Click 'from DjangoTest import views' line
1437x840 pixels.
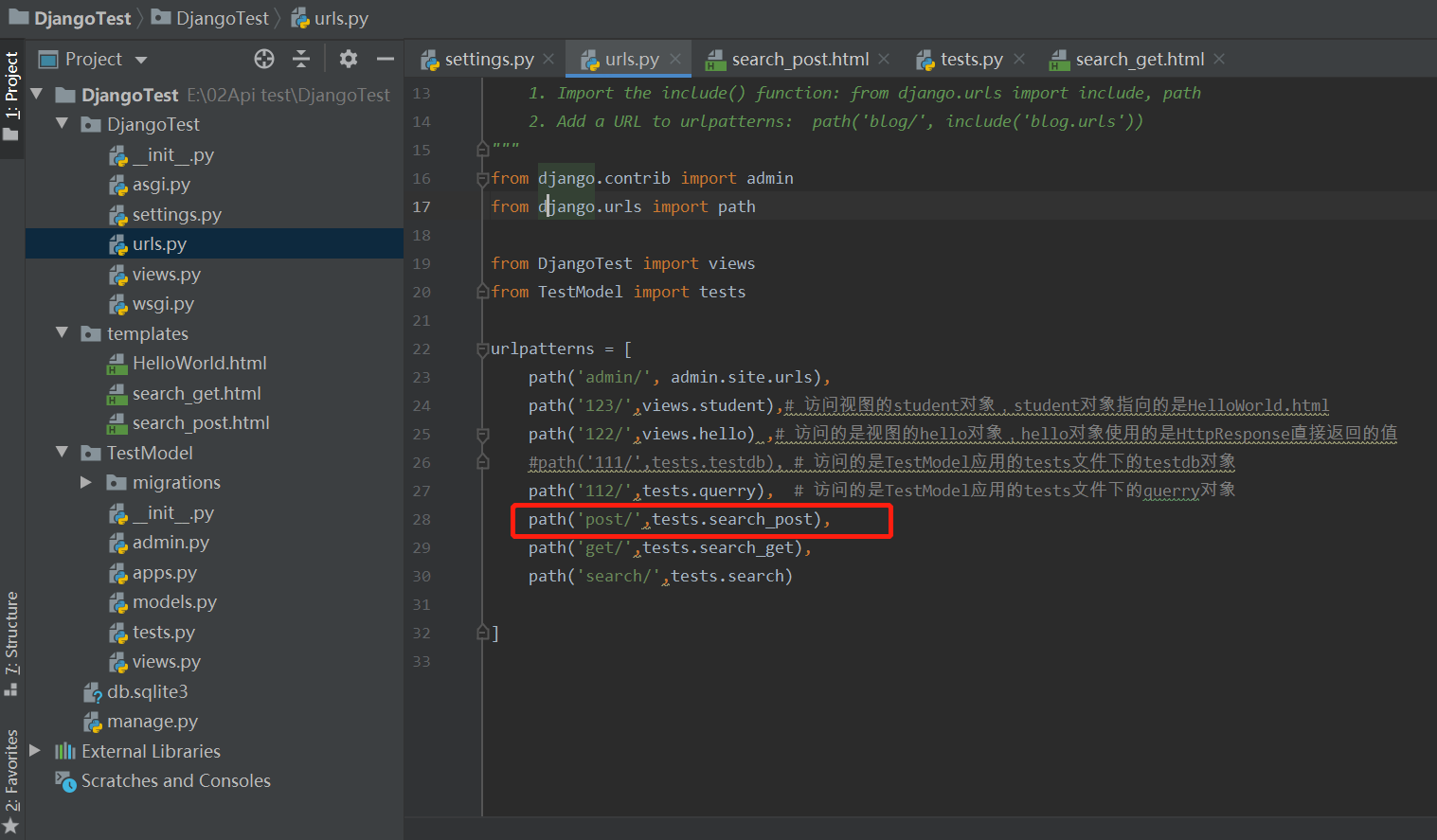pyautogui.click(x=623, y=263)
